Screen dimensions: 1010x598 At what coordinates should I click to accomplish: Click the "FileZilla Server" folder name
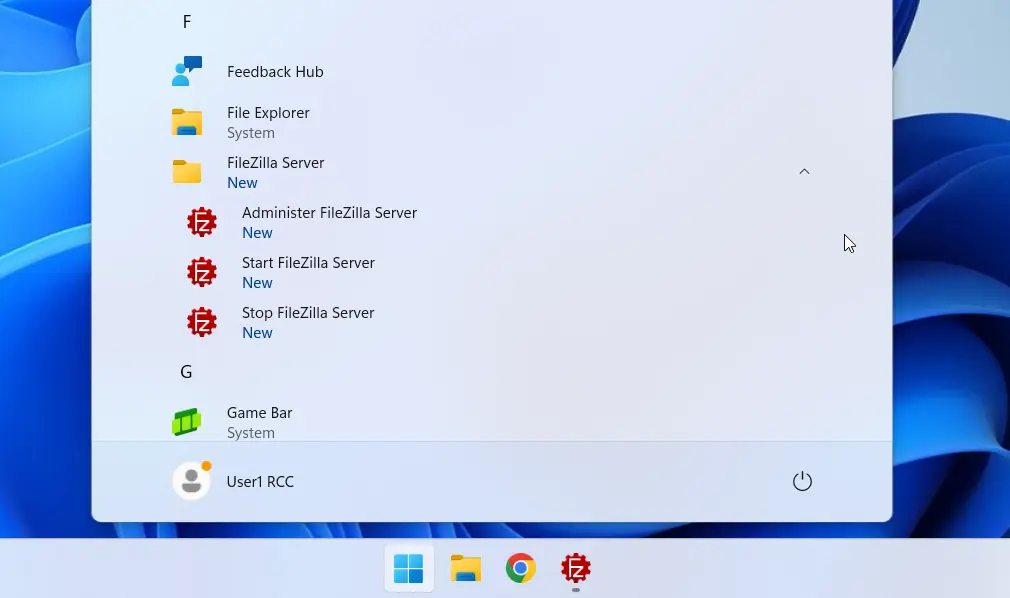coord(276,162)
